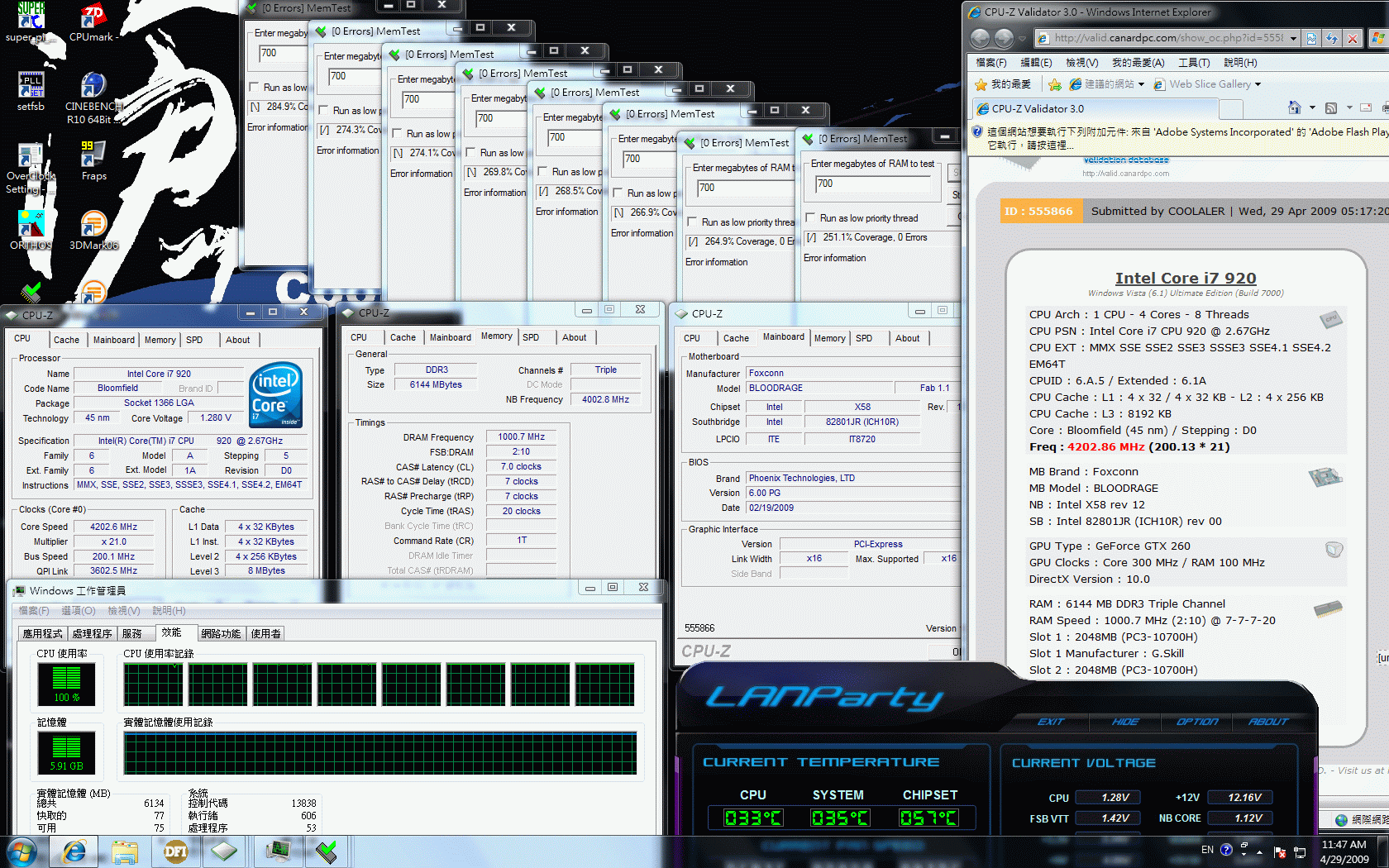Switch to About tab in right CPU-Z window

[907, 338]
